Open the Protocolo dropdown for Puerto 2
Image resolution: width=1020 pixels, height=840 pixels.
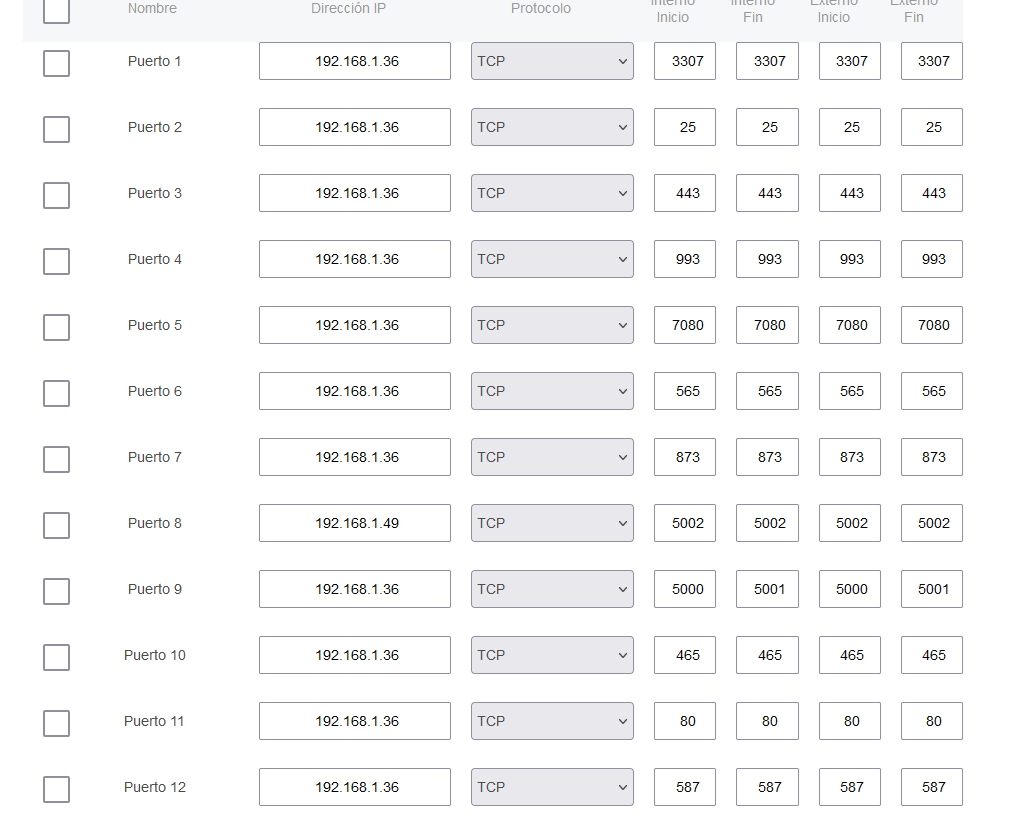pyautogui.click(x=552, y=127)
